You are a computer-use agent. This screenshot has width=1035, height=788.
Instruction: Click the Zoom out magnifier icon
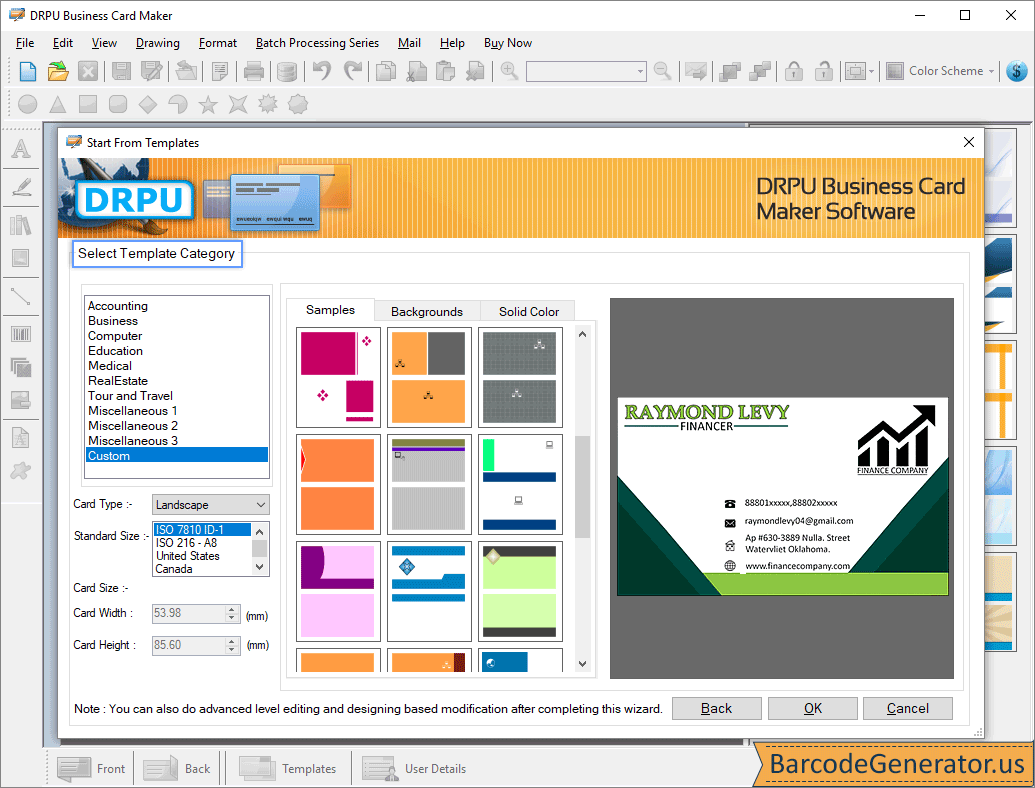coord(662,71)
